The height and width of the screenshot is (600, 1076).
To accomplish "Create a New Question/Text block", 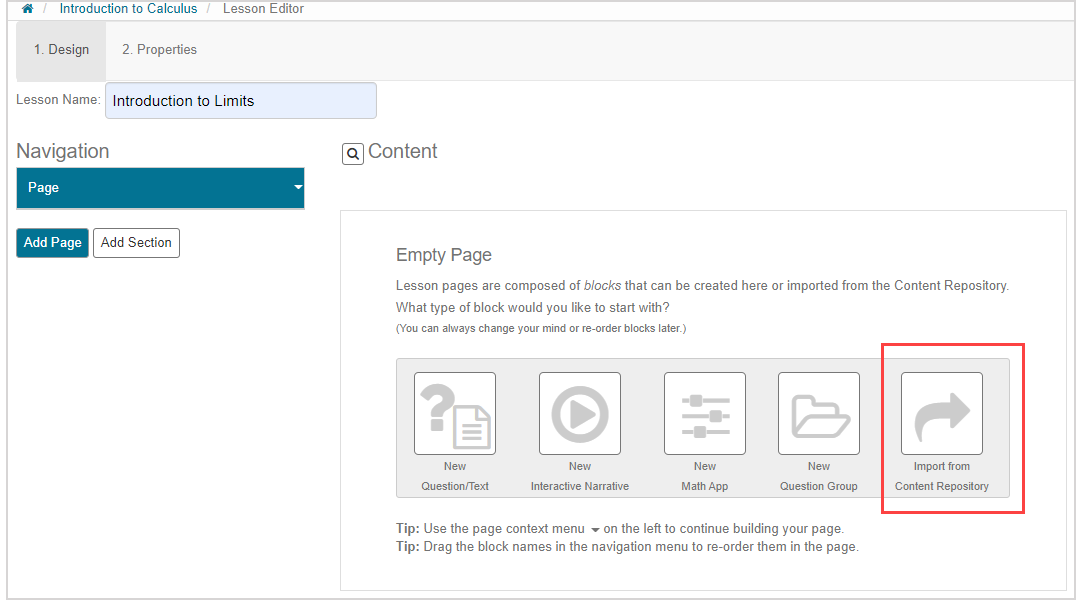I will point(455,414).
